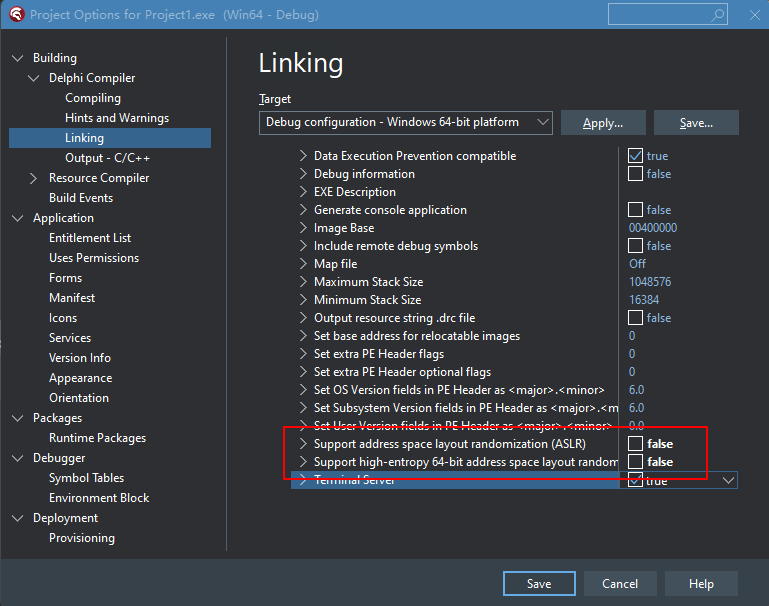Collapse the Building tree node
This screenshot has width=769, height=606.
18,58
